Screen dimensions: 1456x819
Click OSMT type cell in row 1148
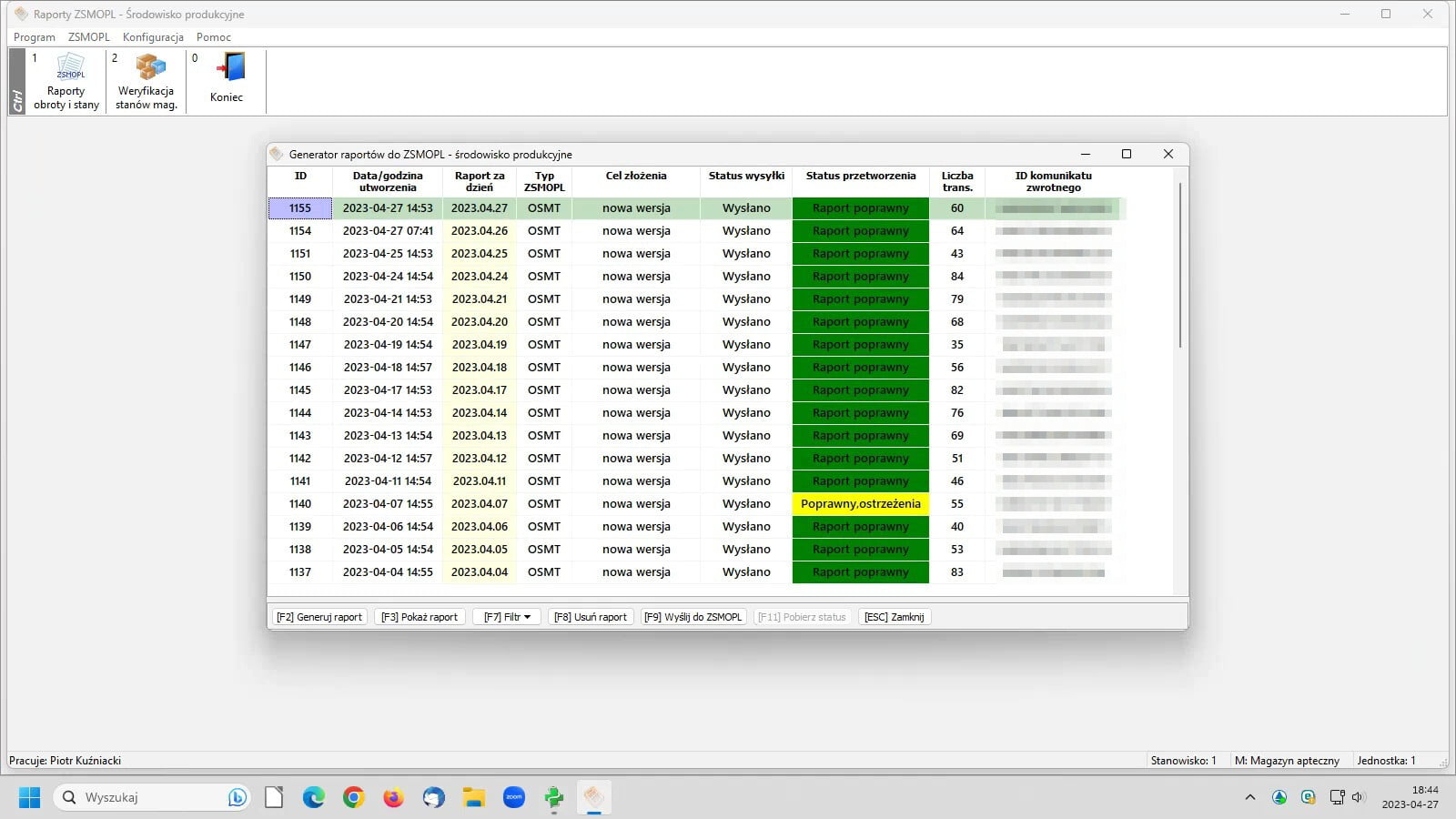(544, 322)
